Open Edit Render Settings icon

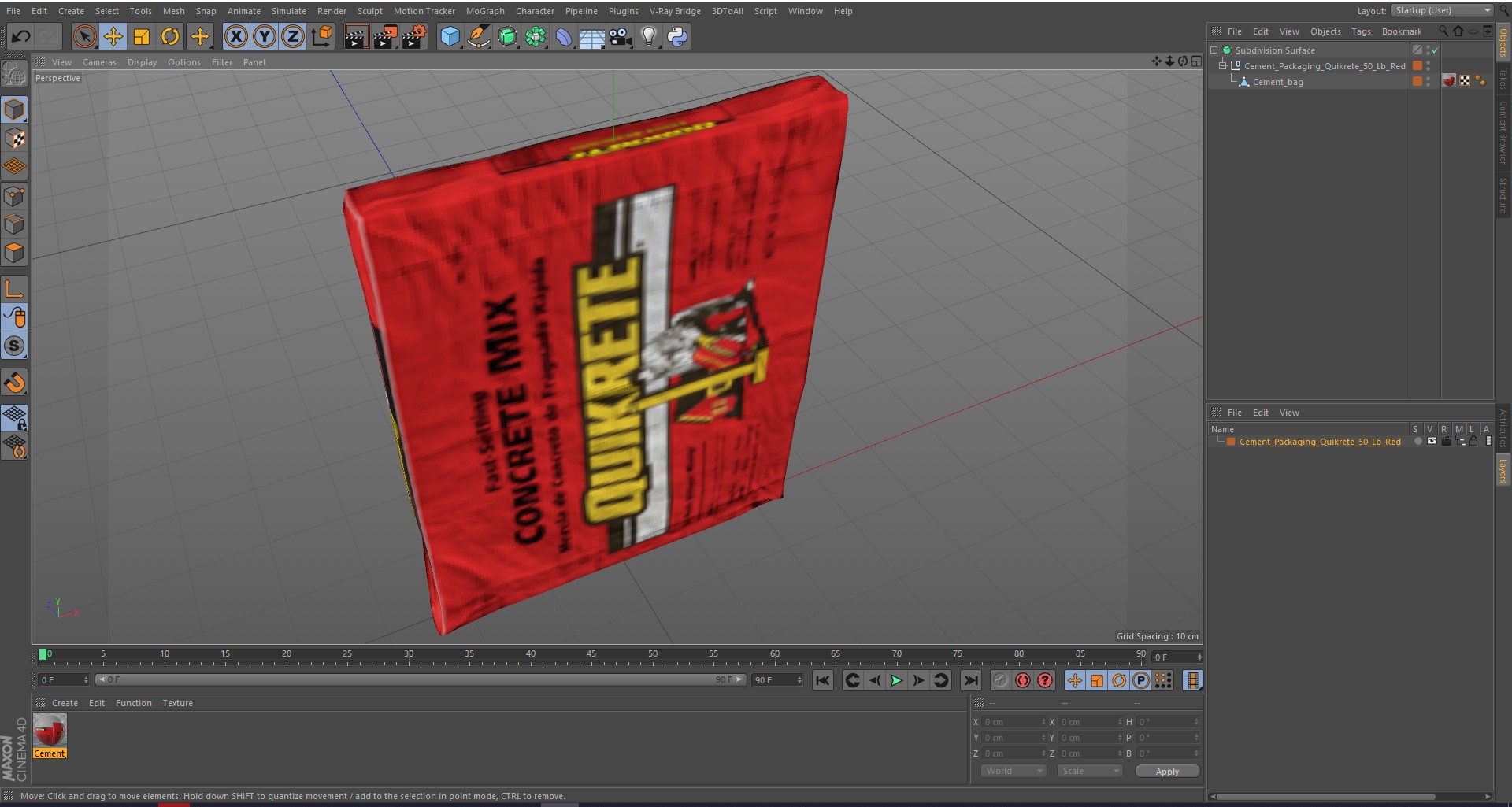(x=414, y=36)
